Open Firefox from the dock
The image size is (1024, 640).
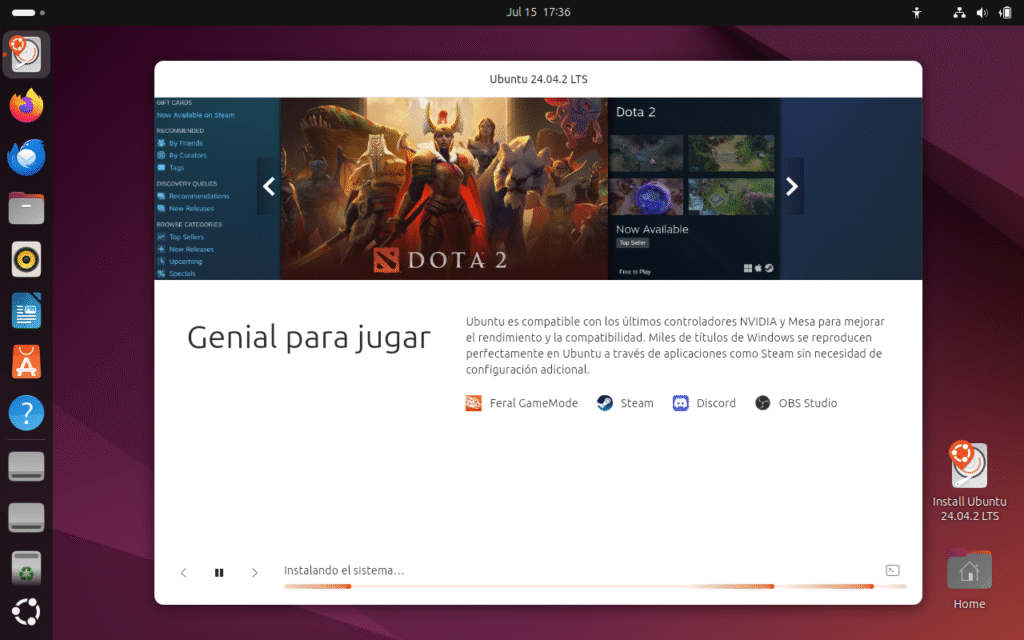(26, 105)
